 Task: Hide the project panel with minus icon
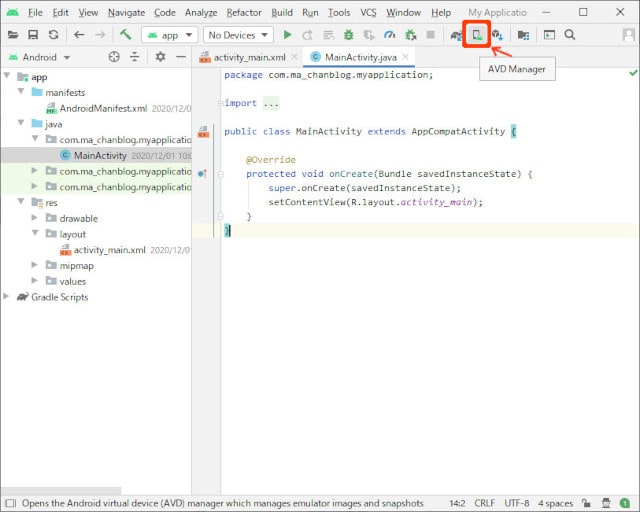pyautogui.click(x=181, y=57)
